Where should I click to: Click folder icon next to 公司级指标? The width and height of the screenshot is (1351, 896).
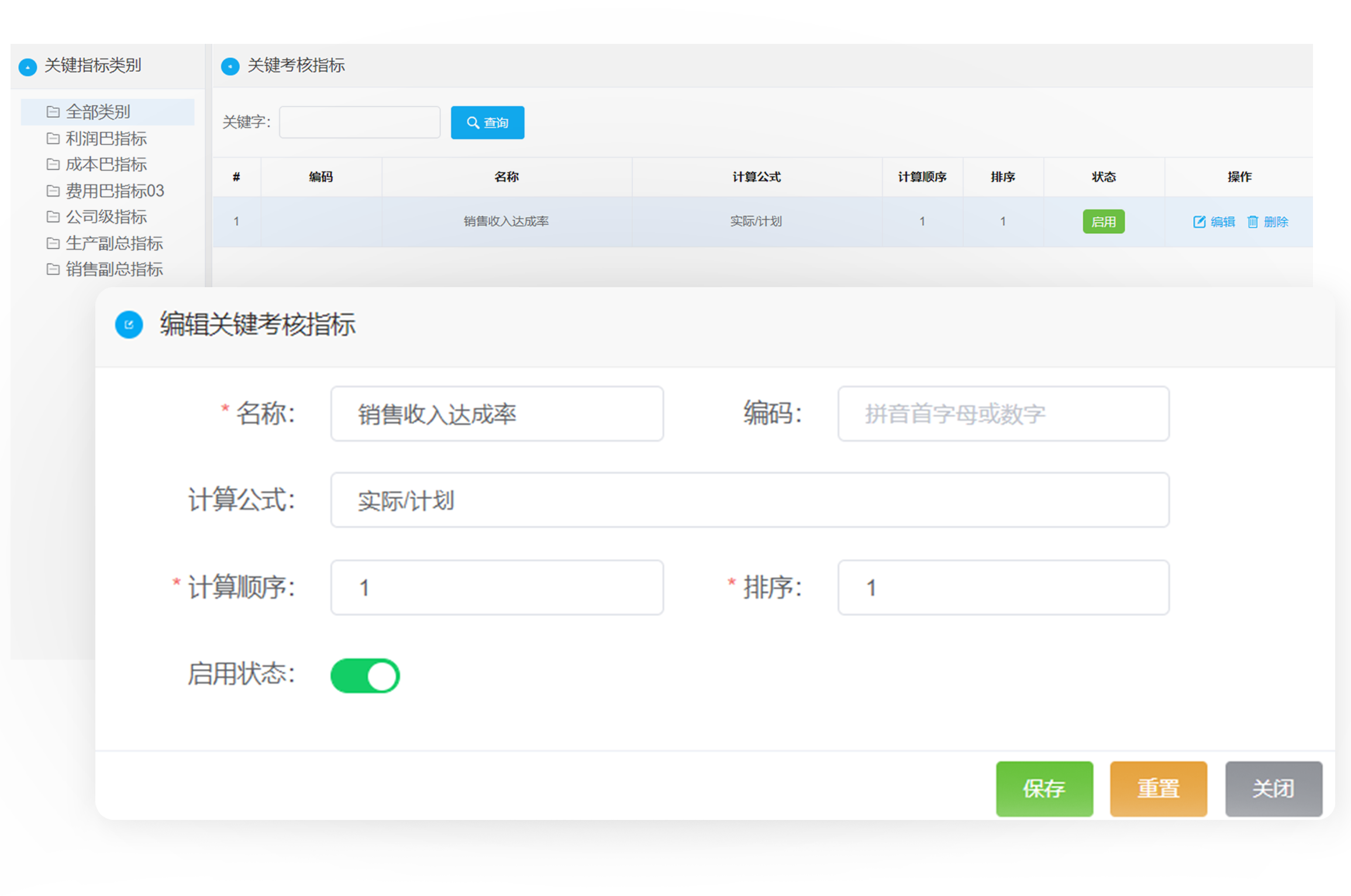point(53,217)
